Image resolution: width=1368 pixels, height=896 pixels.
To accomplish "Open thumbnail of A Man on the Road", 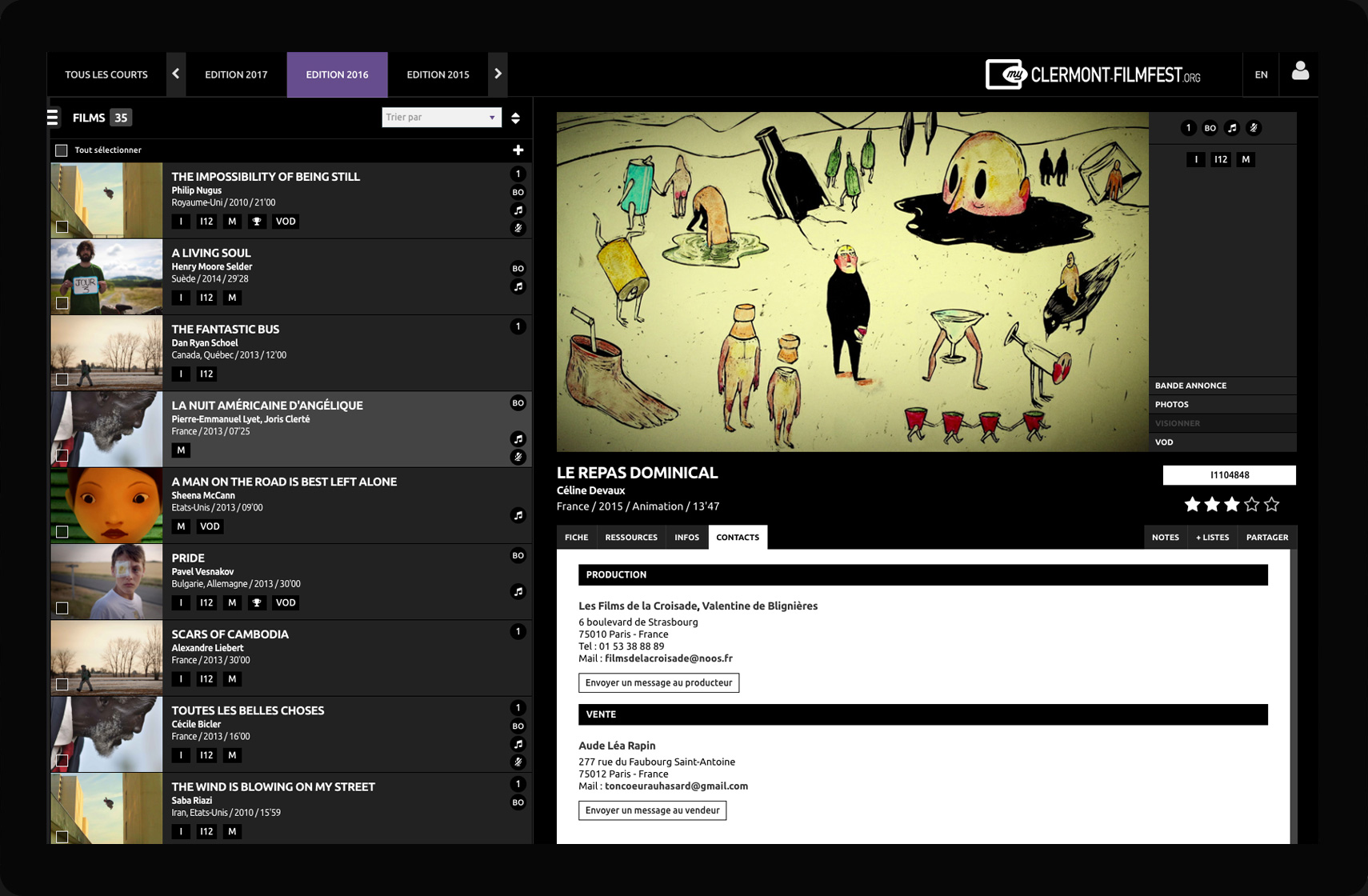I will click(106, 506).
